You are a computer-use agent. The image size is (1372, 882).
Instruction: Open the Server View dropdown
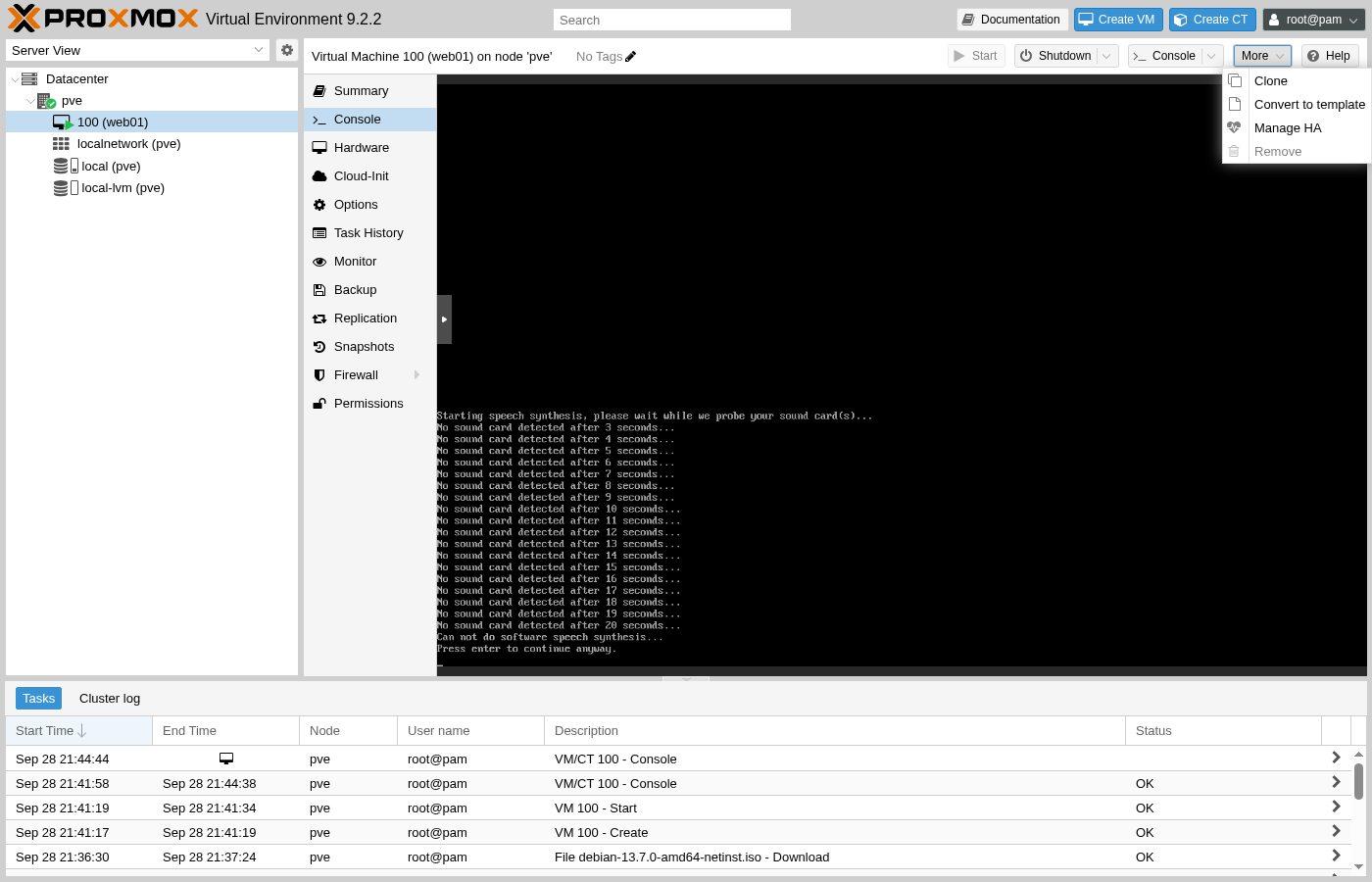[259, 50]
